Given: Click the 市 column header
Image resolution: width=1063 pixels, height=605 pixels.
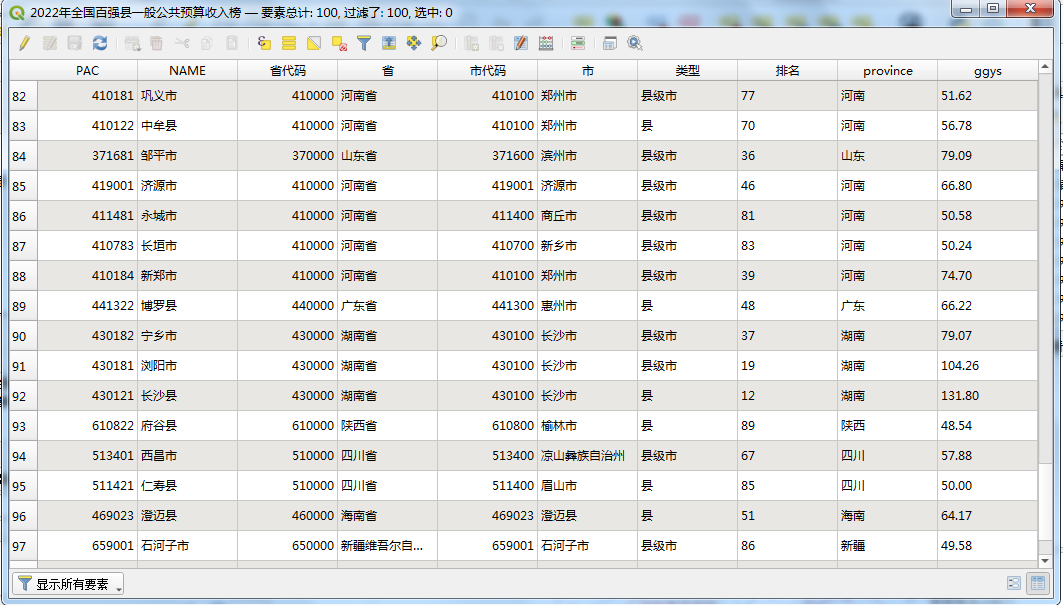Looking at the screenshot, I should (x=587, y=71).
